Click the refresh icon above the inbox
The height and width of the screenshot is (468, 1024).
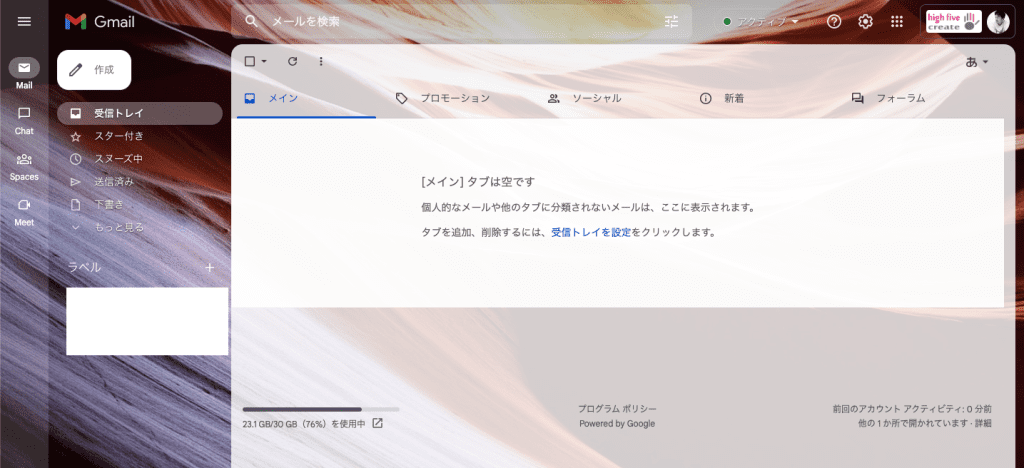click(x=292, y=61)
